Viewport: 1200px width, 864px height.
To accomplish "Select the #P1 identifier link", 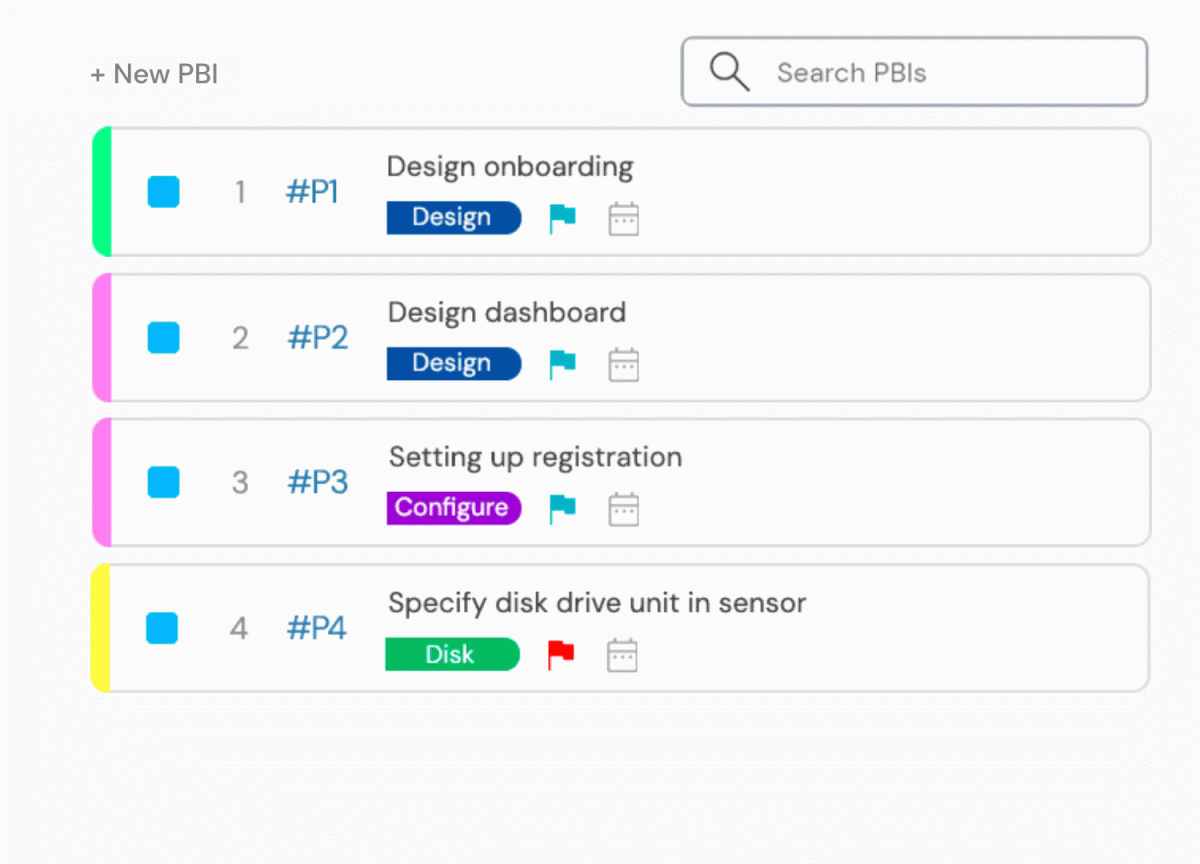I will coord(313,191).
